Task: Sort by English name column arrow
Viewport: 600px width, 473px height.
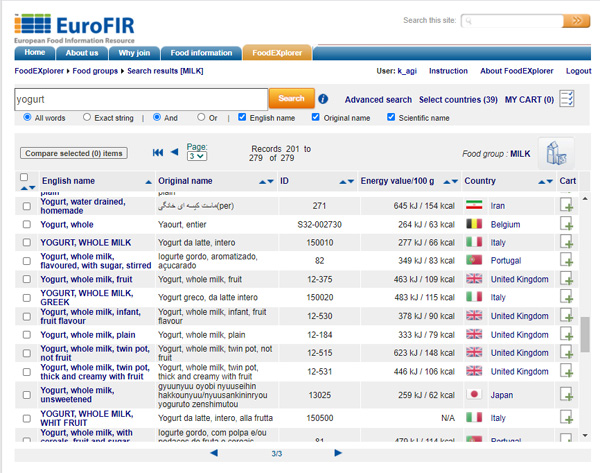Action: coord(148,182)
